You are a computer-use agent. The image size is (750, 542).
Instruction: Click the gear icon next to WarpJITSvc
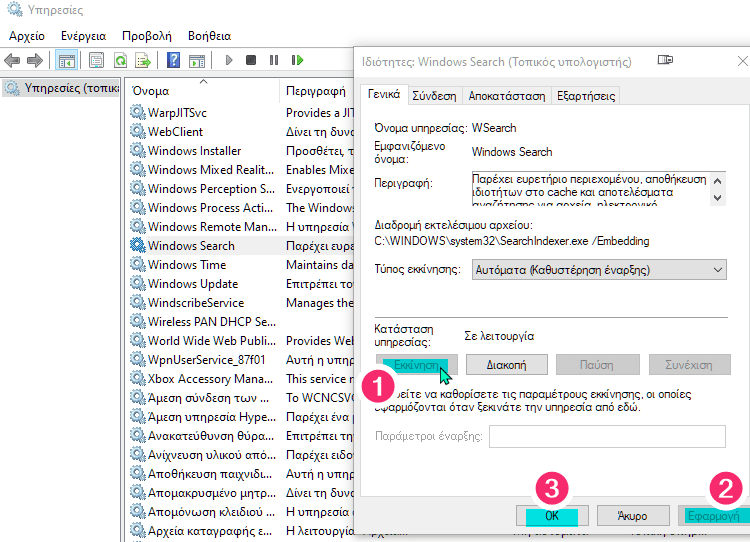pos(138,112)
